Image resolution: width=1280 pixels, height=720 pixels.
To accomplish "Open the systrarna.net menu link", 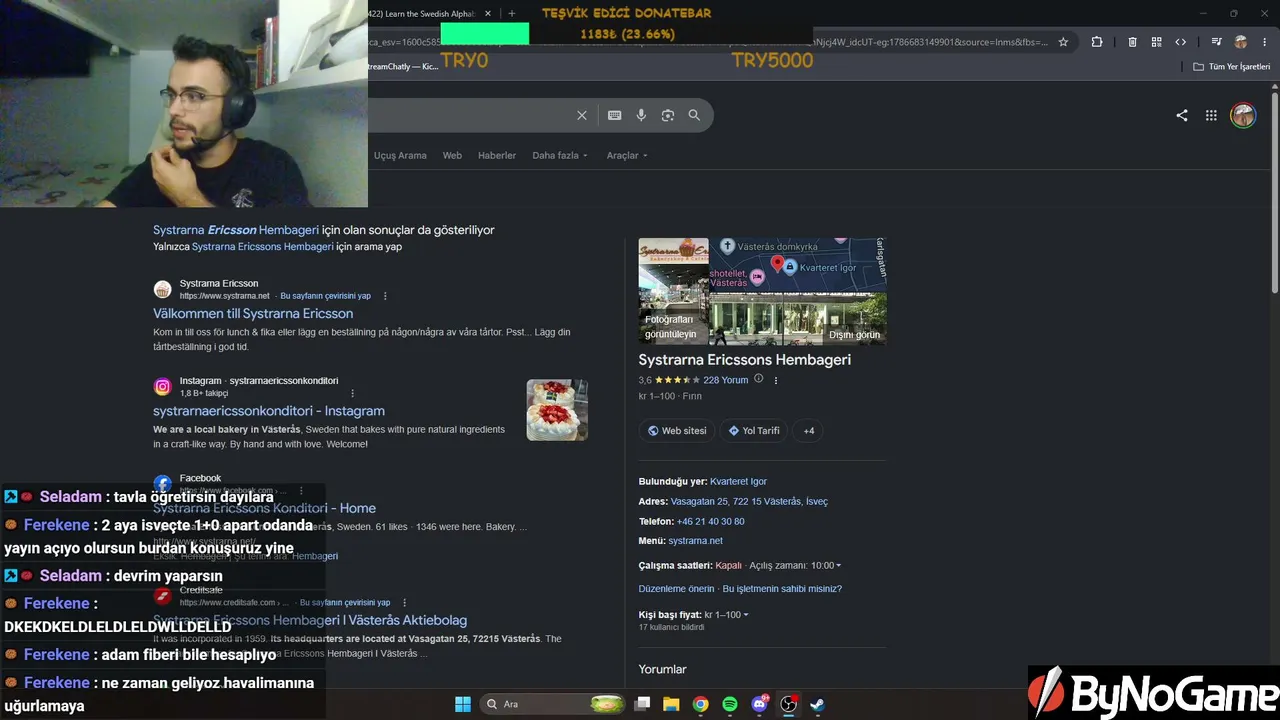I will pyautogui.click(x=695, y=541).
